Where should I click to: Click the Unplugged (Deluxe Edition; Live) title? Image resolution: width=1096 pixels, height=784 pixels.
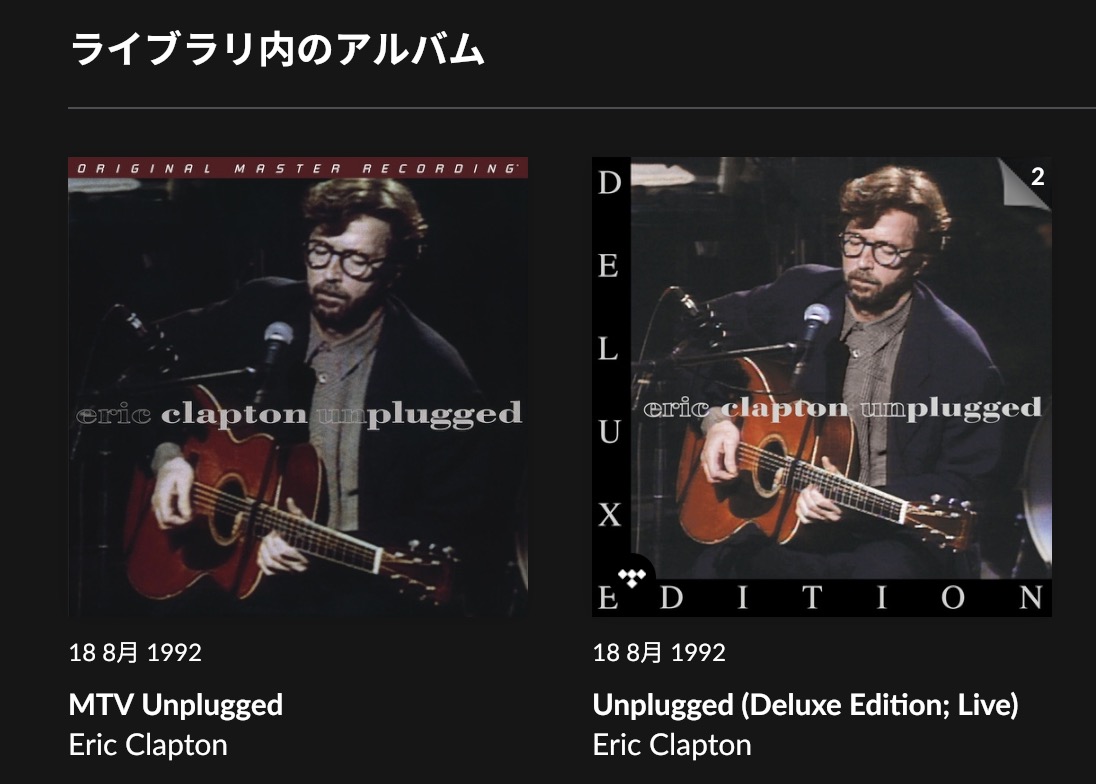[805, 704]
